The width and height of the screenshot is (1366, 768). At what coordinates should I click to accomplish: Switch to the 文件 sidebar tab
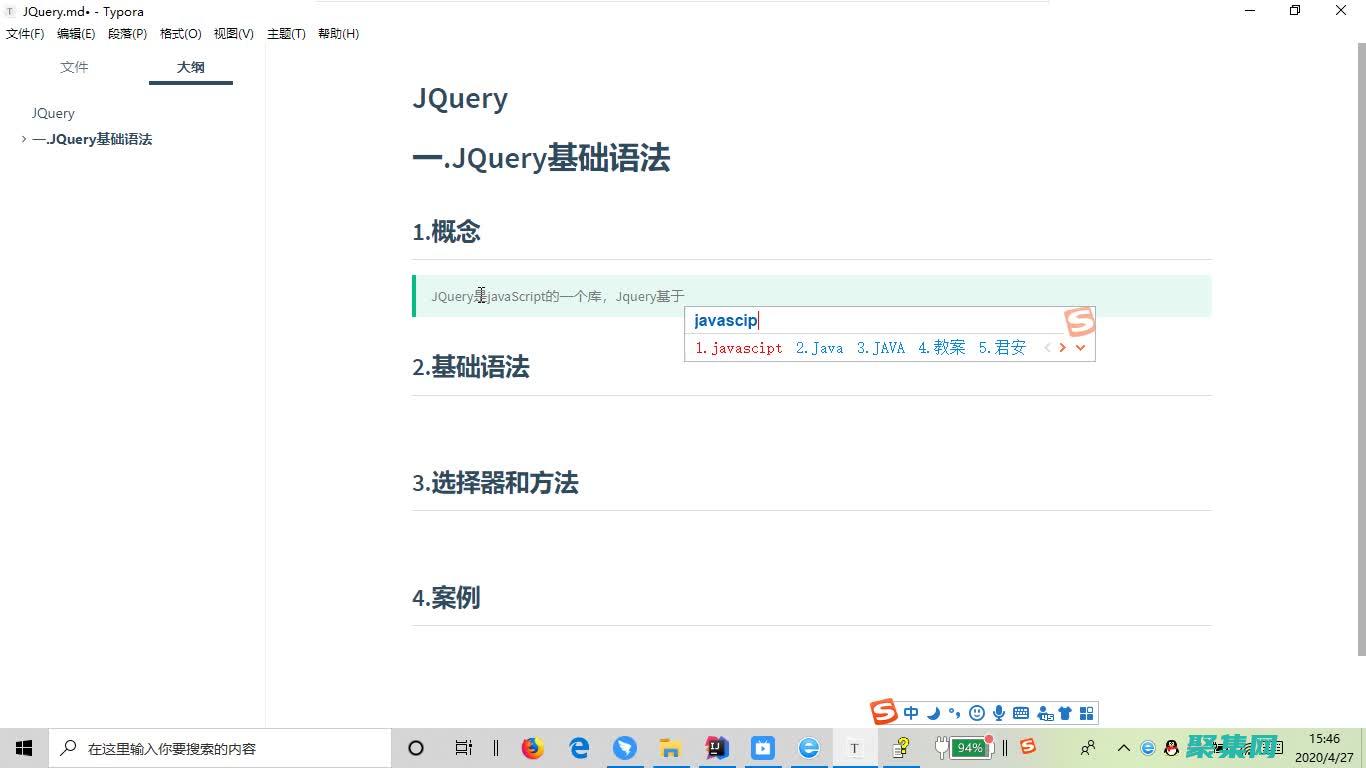[x=74, y=67]
